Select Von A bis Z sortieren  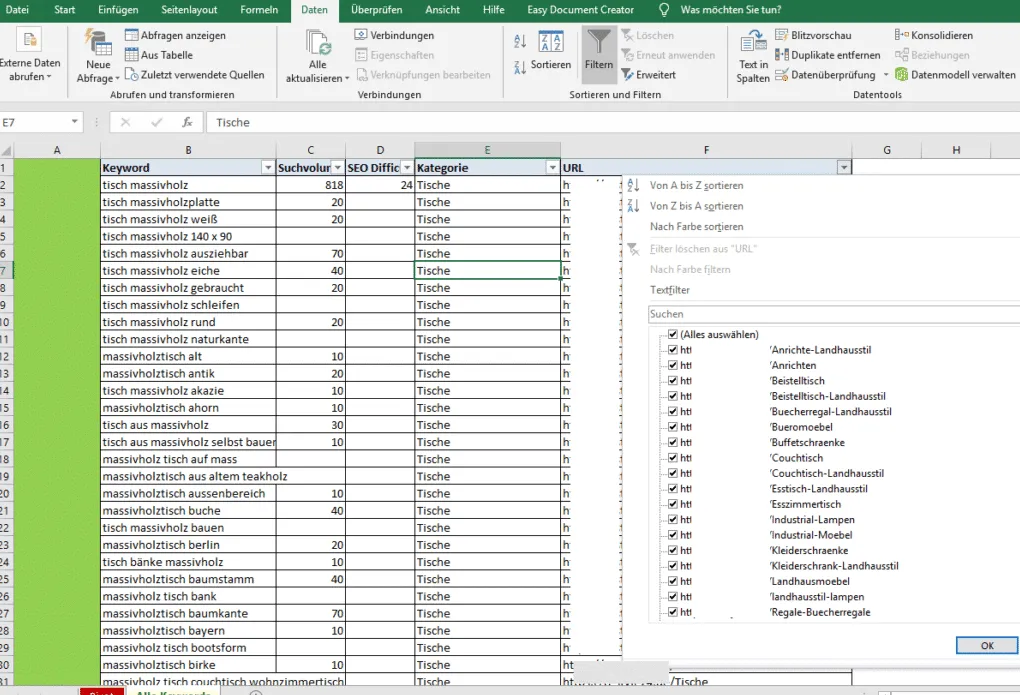pos(696,185)
